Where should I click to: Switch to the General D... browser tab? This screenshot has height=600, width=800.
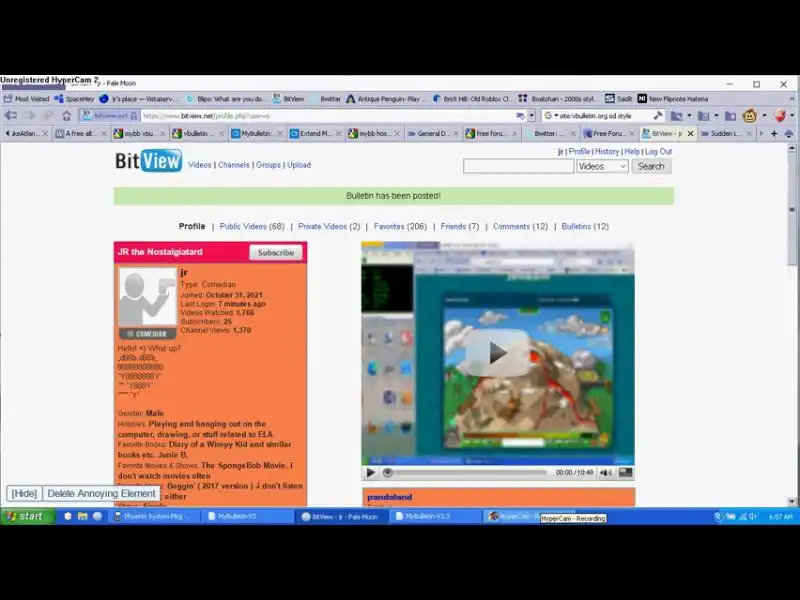point(433,134)
